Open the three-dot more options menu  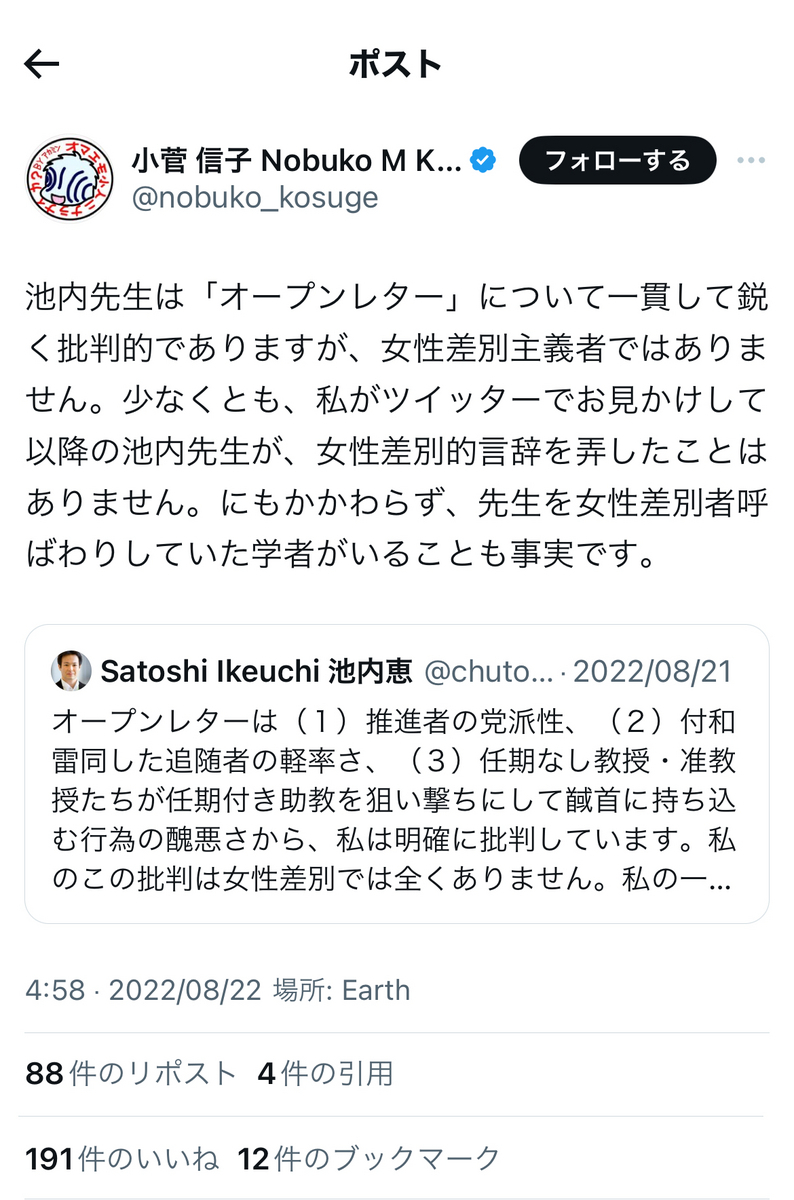pos(751,161)
